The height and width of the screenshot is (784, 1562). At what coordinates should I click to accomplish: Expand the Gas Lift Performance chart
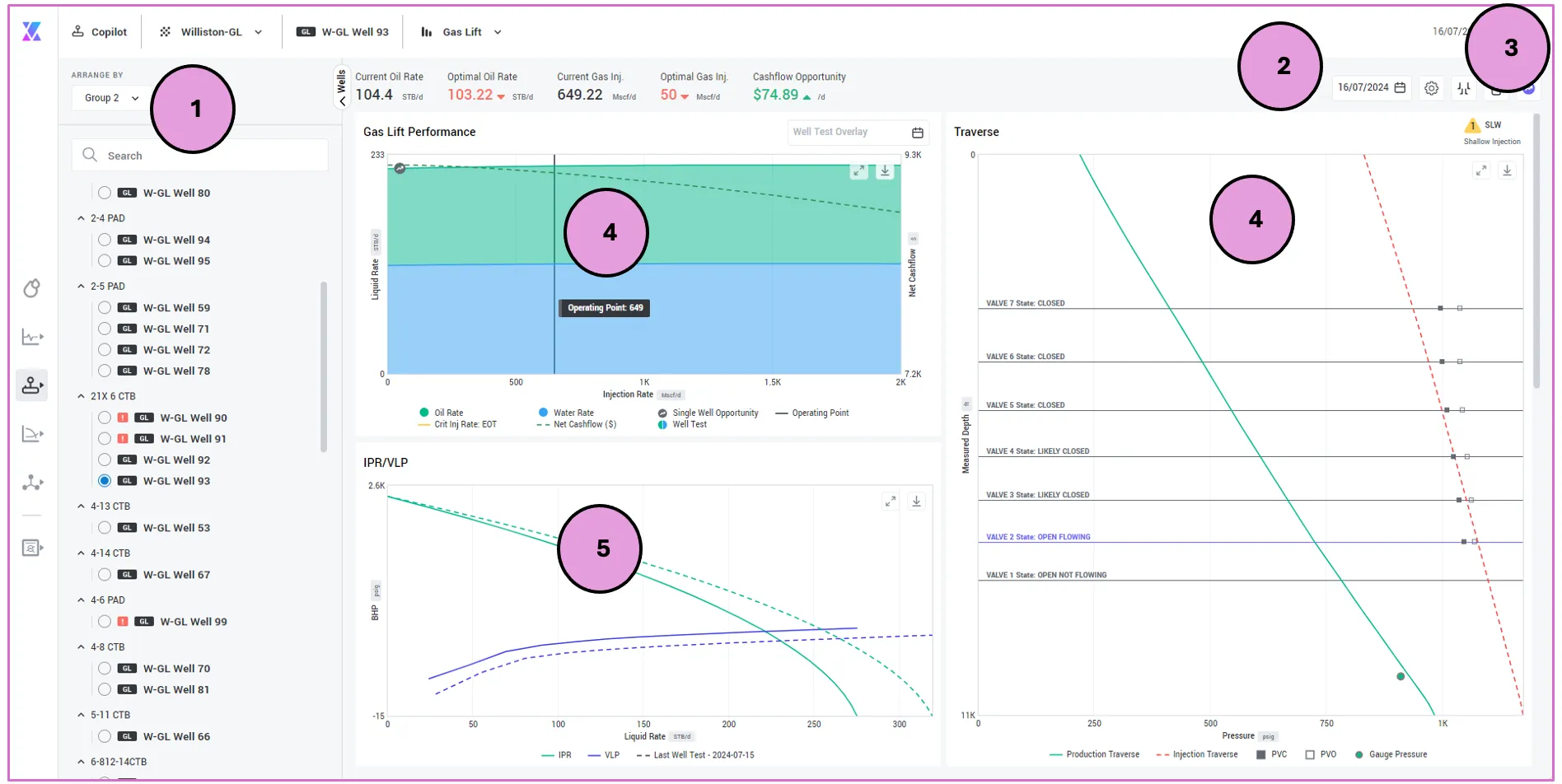(x=858, y=170)
